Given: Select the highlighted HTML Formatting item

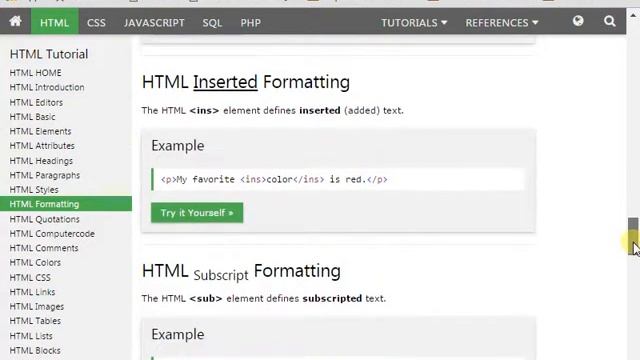Looking at the screenshot, I should pyautogui.click(x=66, y=204).
